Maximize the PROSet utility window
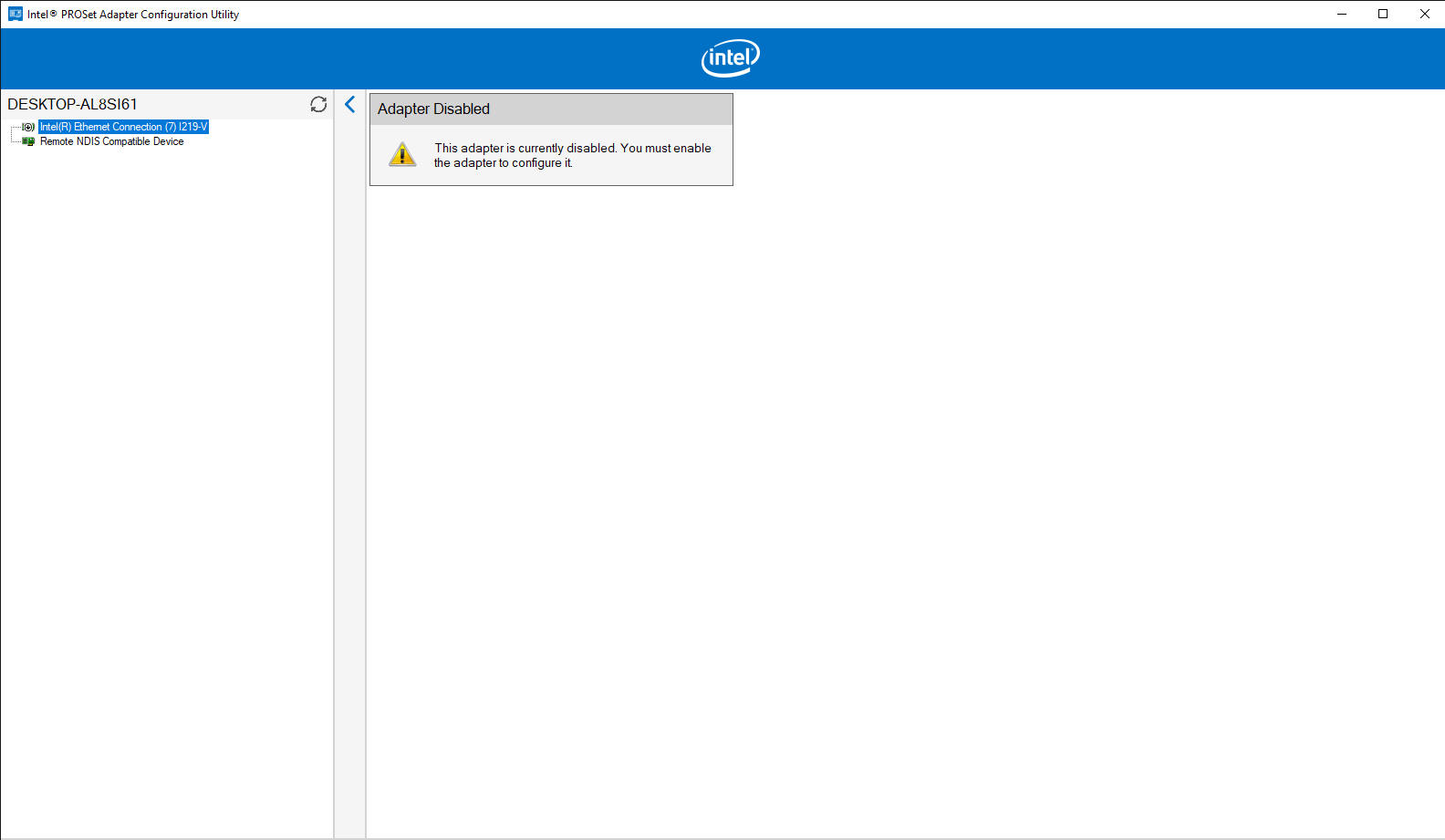 click(x=1383, y=14)
